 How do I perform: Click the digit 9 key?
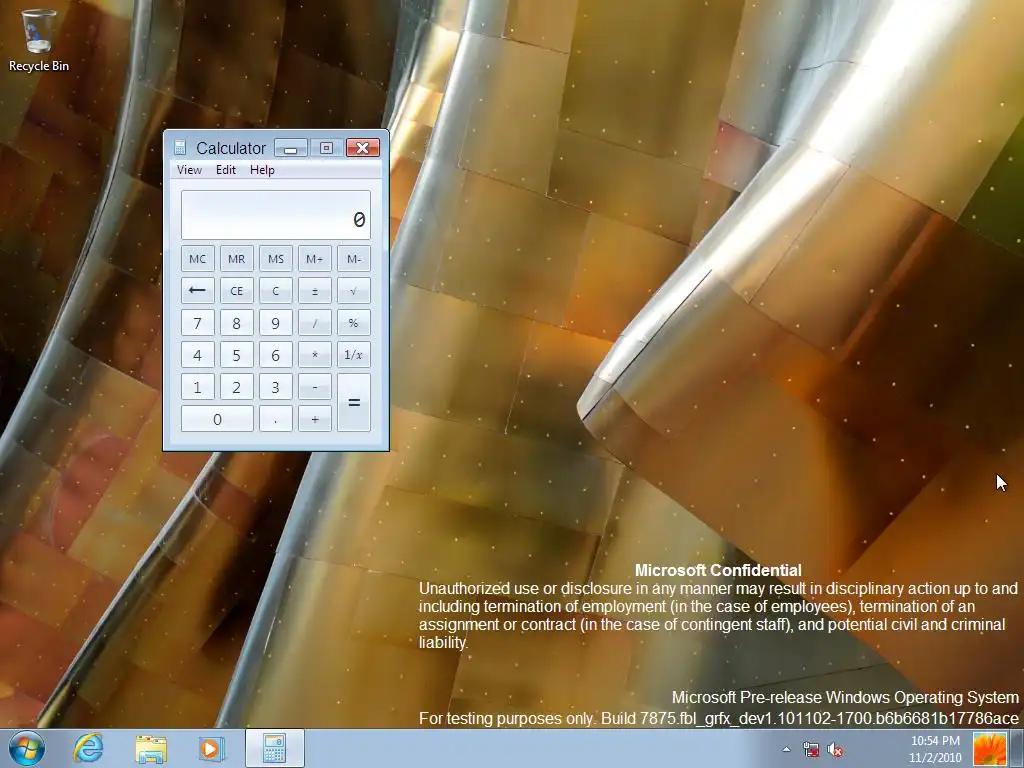[276, 323]
